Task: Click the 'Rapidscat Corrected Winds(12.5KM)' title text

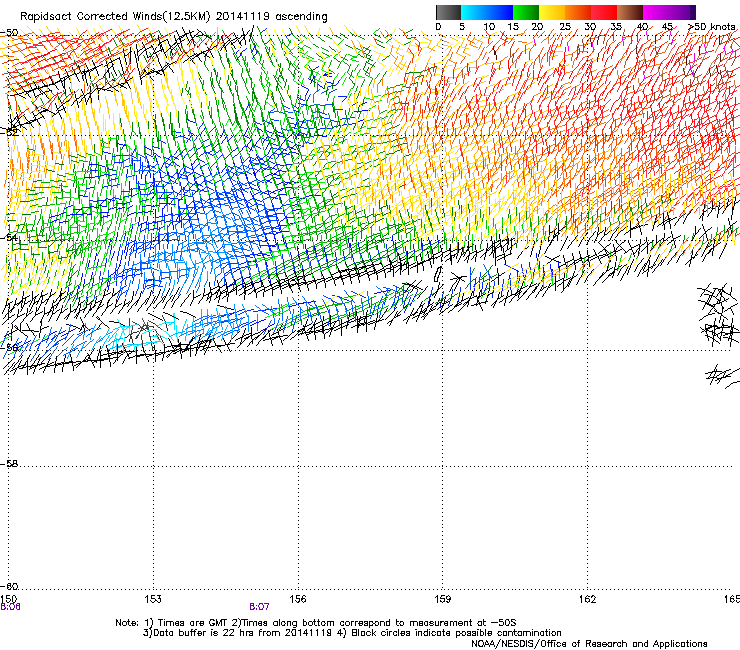Action: [x=115, y=17]
